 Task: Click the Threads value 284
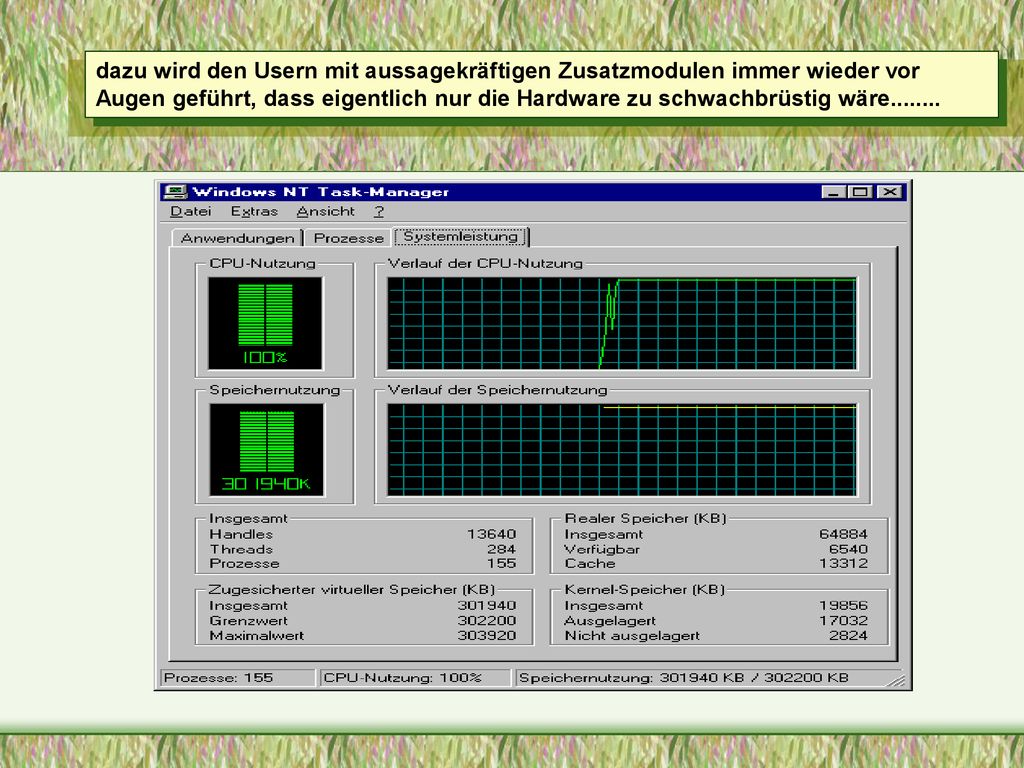click(x=502, y=549)
